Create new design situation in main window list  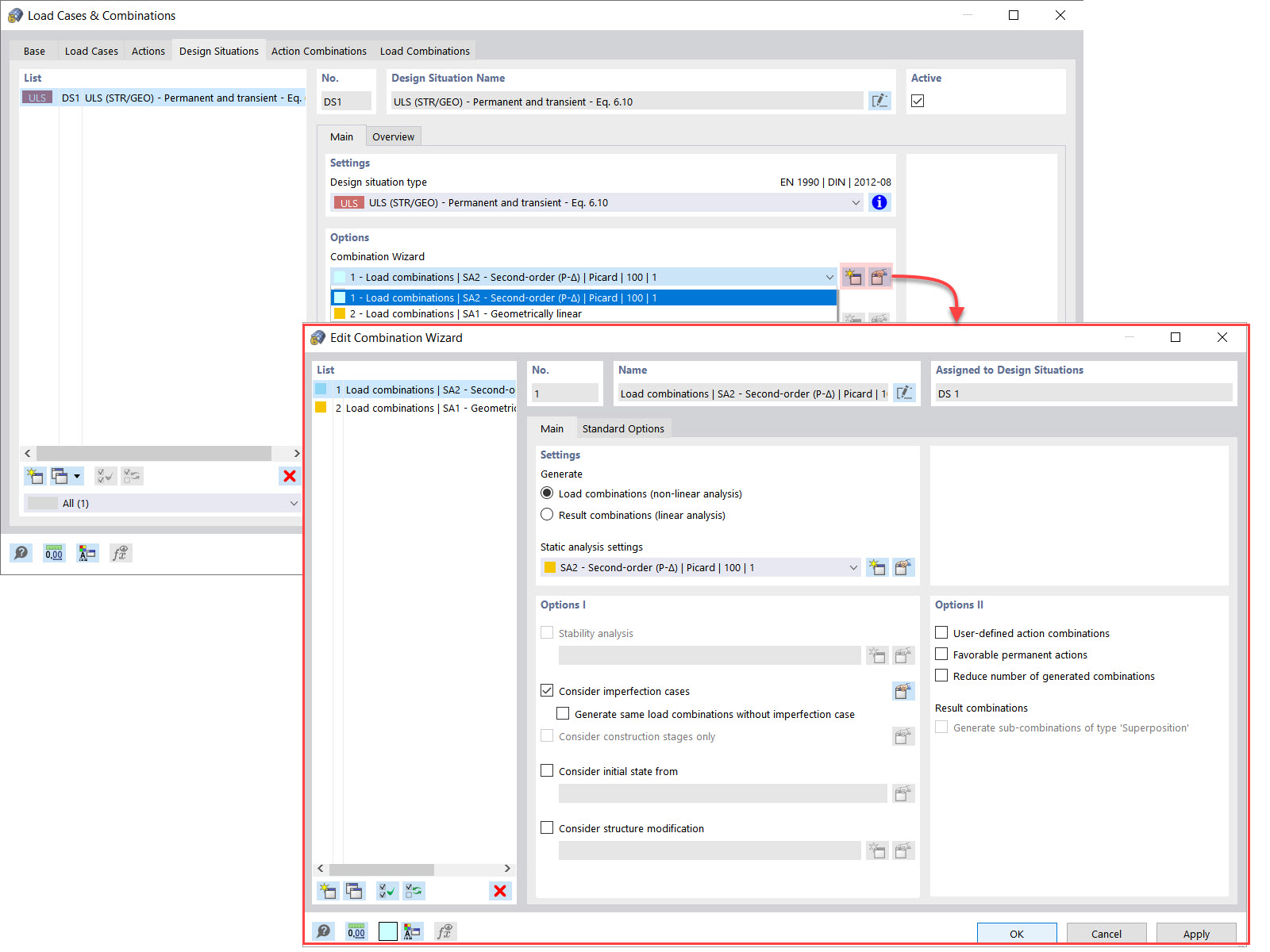35,476
